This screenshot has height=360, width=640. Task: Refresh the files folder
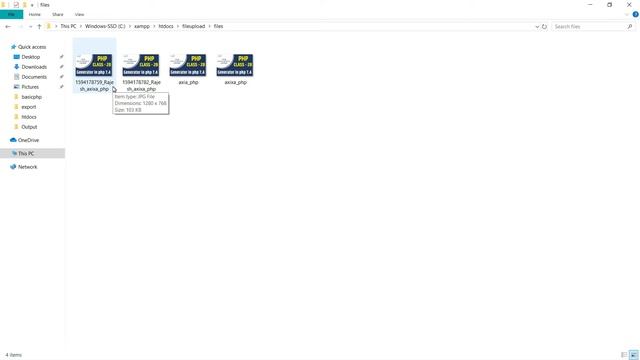[544, 27]
